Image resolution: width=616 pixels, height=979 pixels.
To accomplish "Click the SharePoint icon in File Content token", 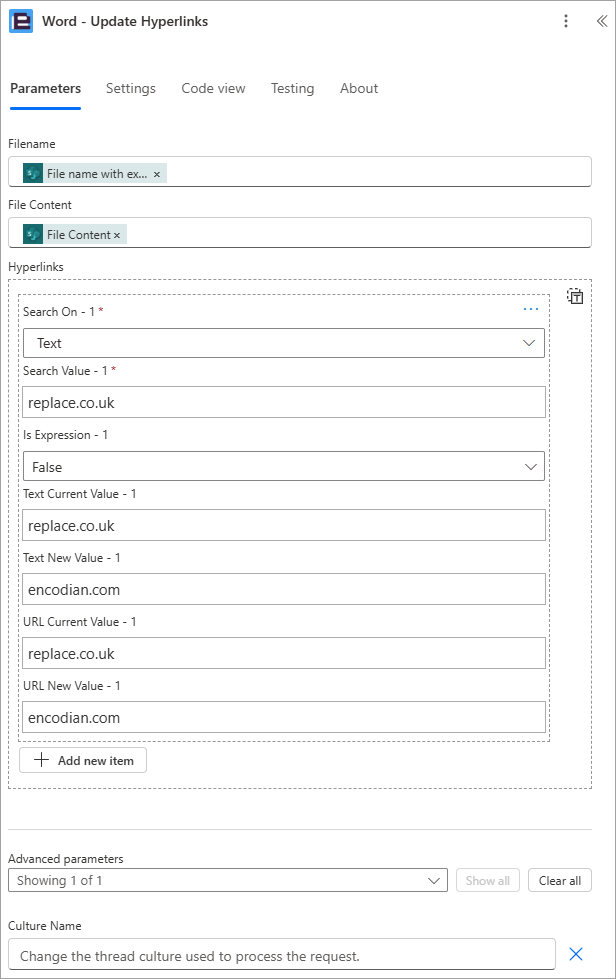I will tap(33, 235).
